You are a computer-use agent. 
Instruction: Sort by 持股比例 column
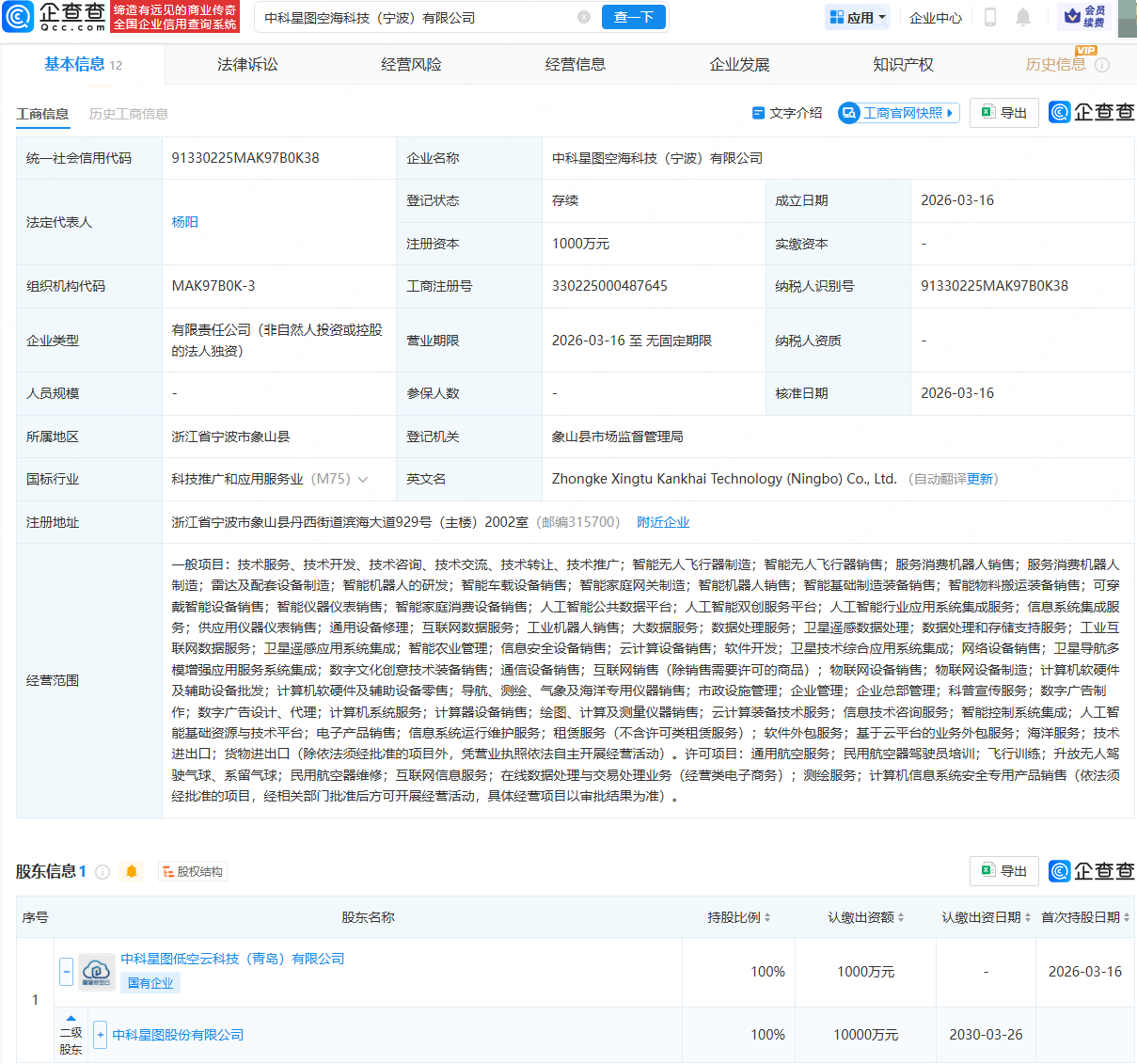click(739, 917)
